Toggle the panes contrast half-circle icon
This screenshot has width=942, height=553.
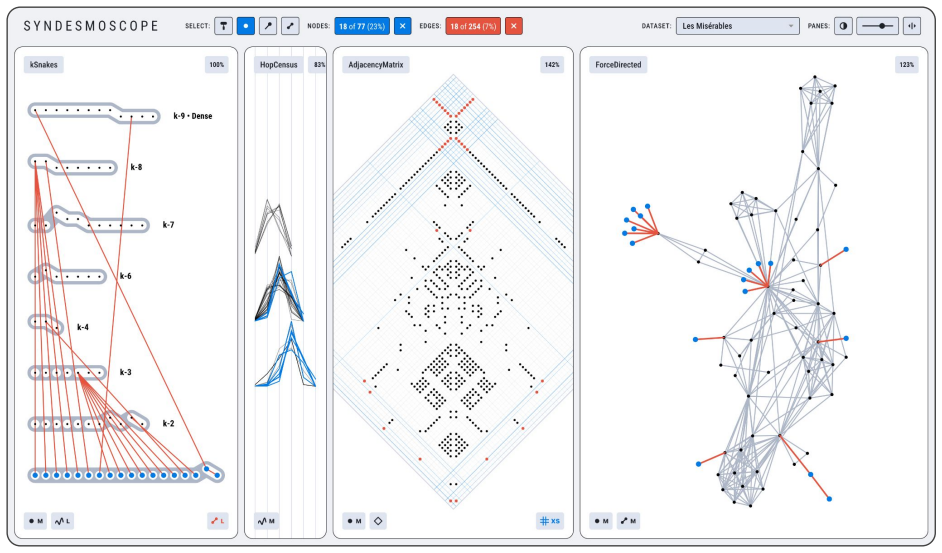843,26
